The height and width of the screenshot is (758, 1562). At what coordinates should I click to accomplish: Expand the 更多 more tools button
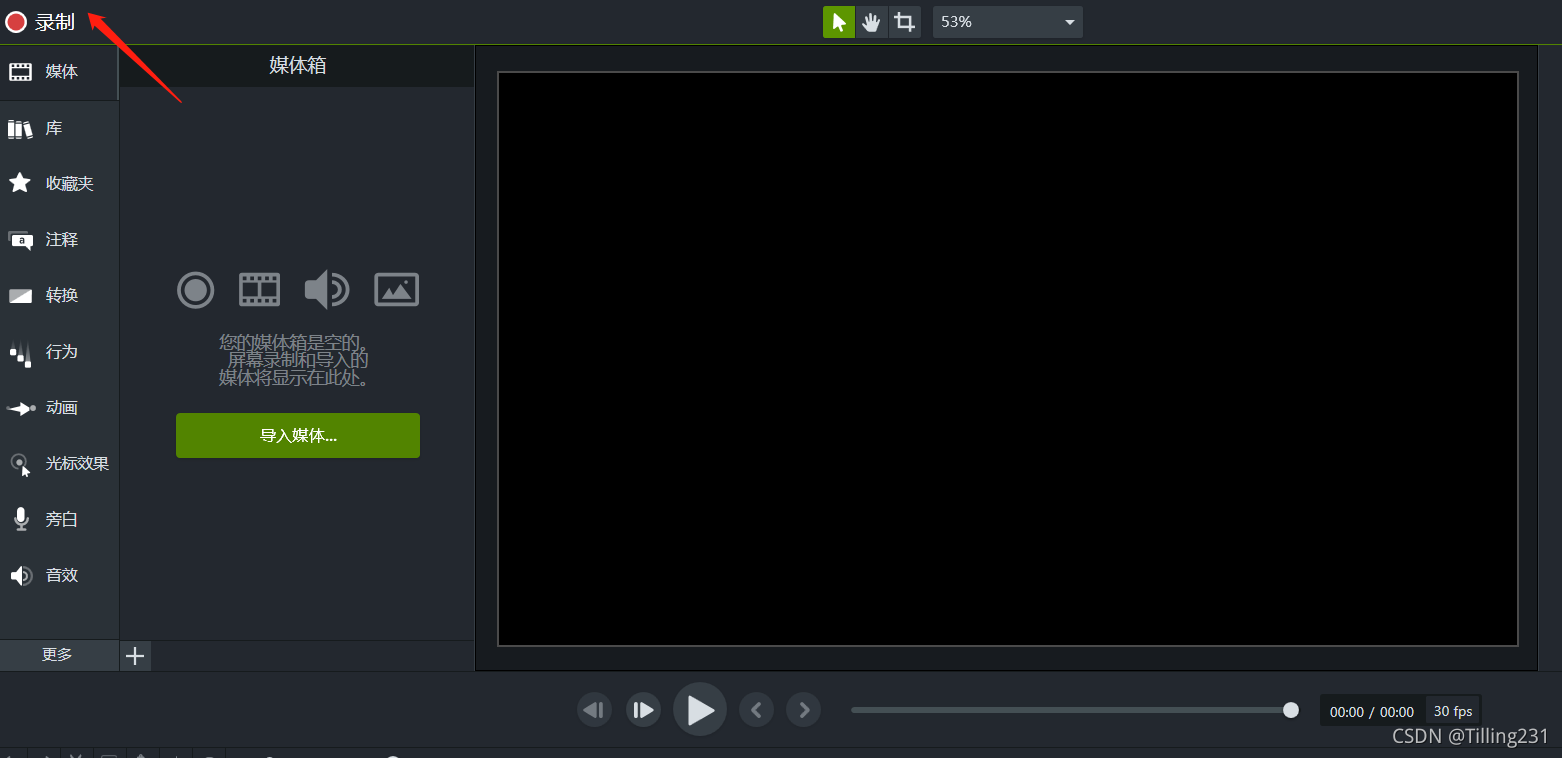click(x=58, y=655)
